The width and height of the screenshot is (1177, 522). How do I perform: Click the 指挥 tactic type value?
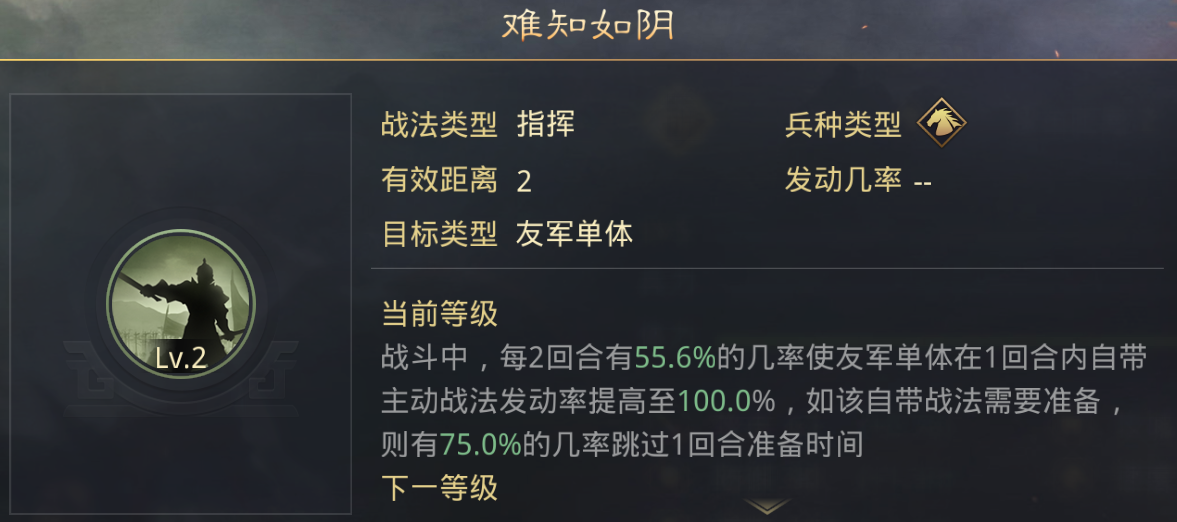point(546,124)
